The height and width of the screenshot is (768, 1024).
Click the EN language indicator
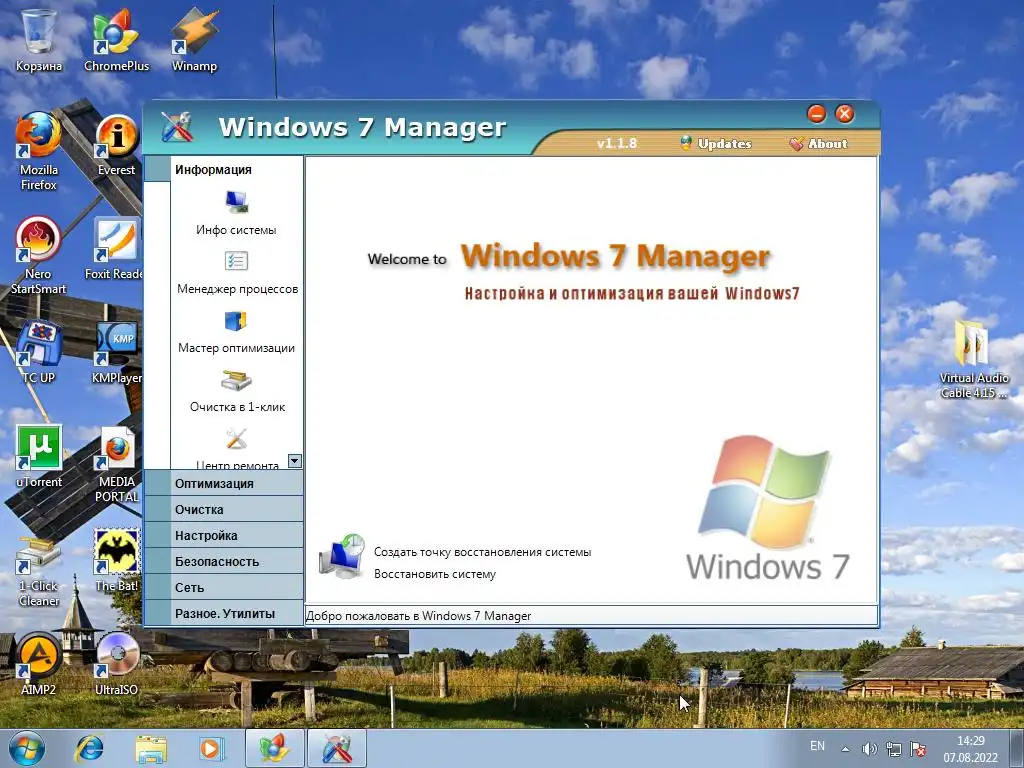click(817, 746)
